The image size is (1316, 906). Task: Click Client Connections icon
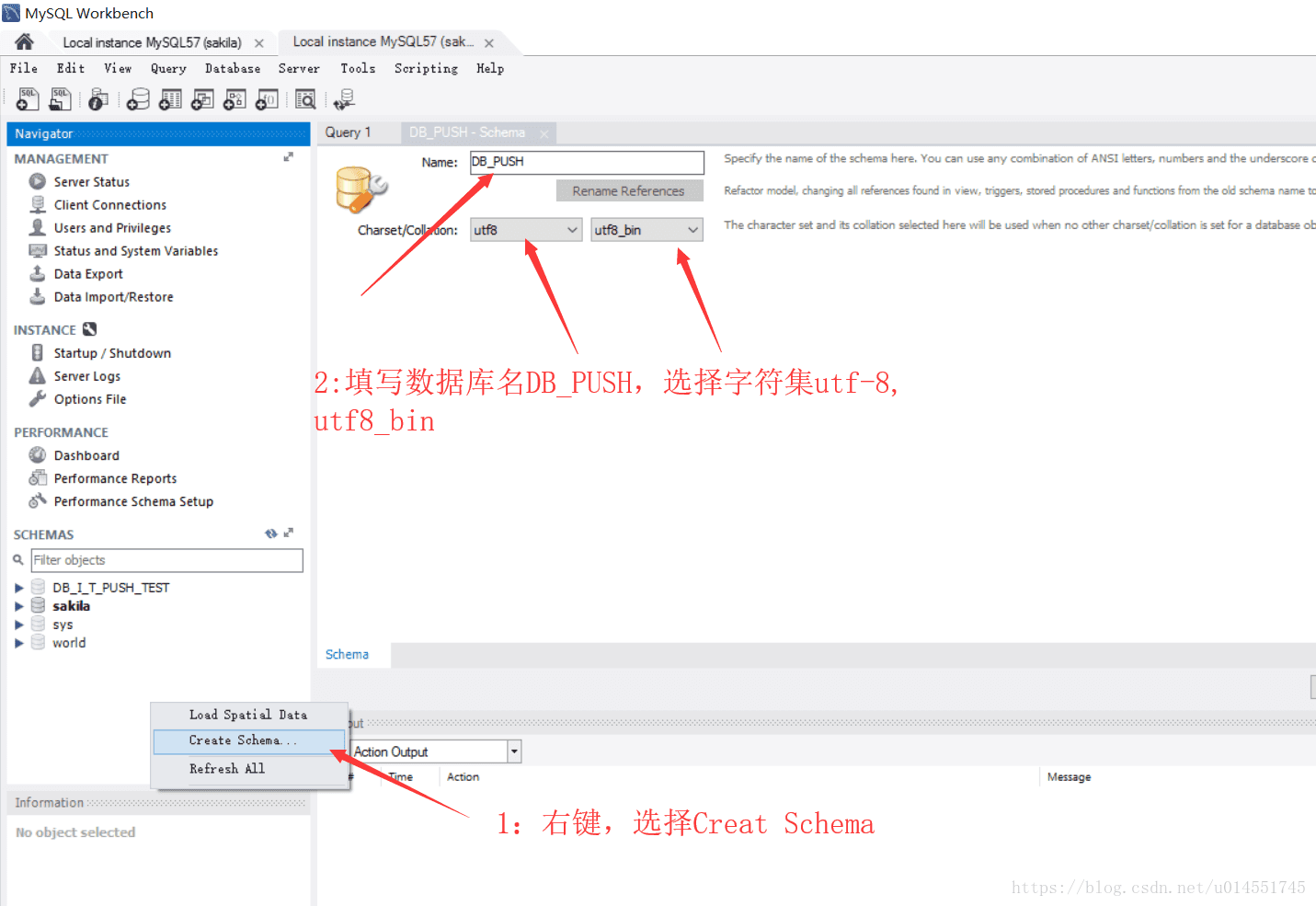tap(38, 204)
